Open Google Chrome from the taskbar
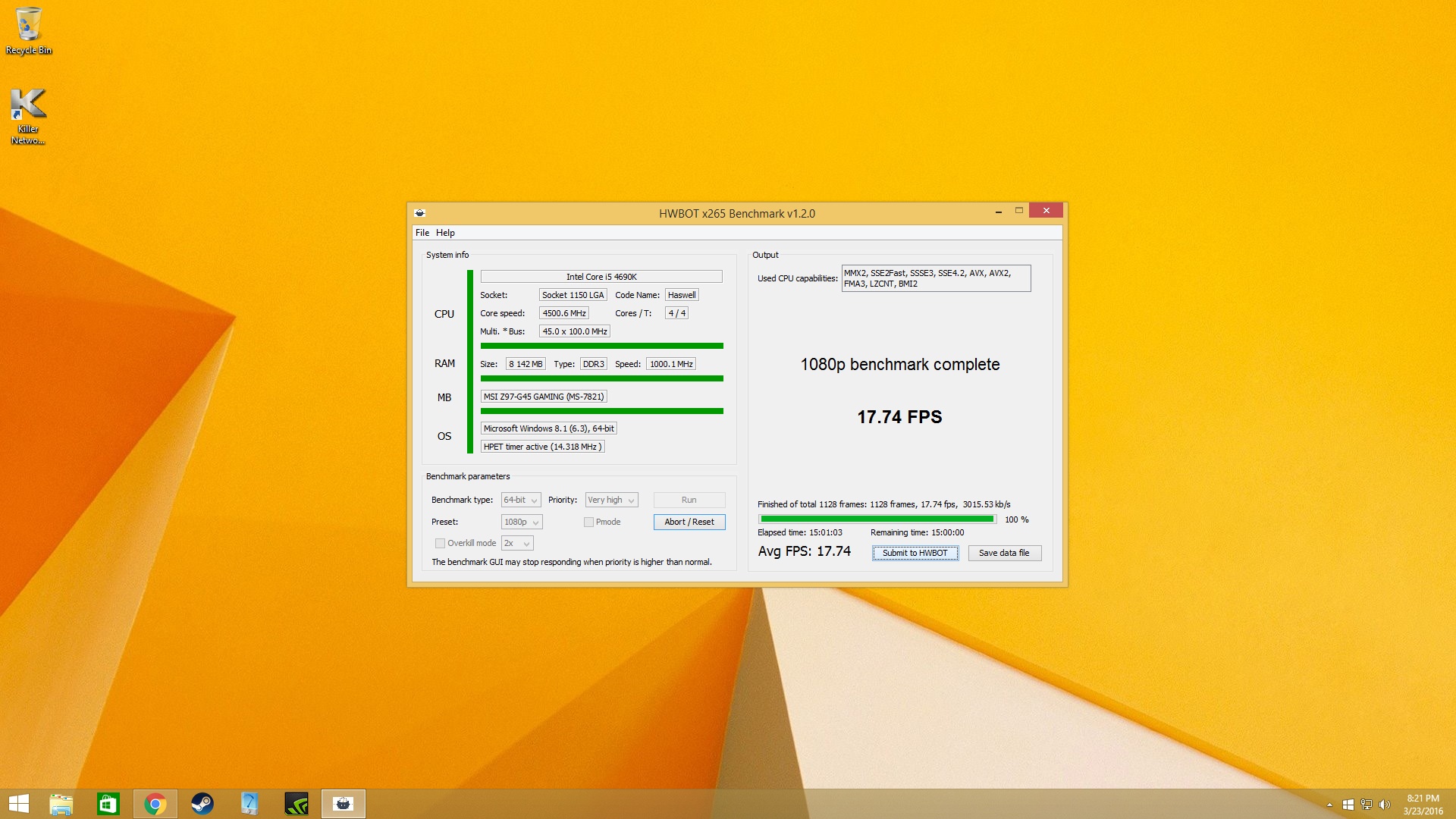 [155, 804]
